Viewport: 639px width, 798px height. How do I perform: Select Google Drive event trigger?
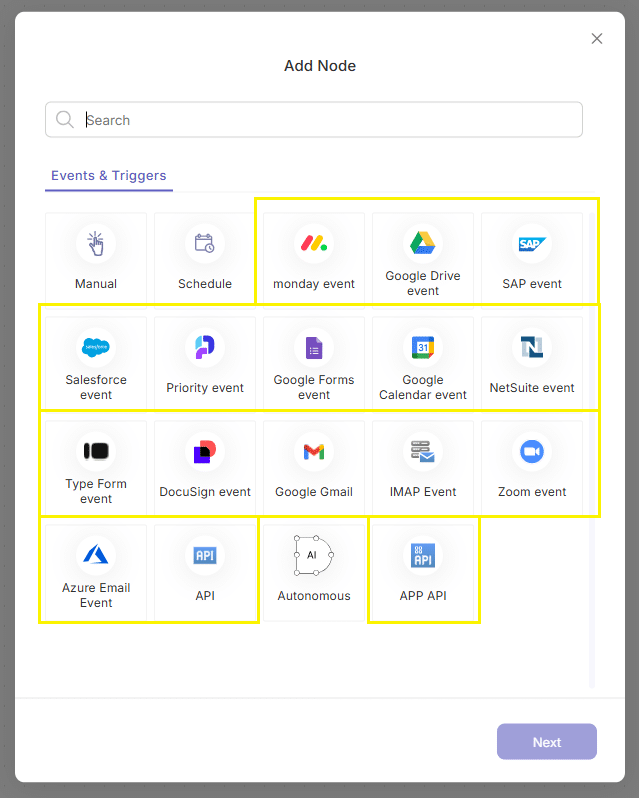(423, 260)
